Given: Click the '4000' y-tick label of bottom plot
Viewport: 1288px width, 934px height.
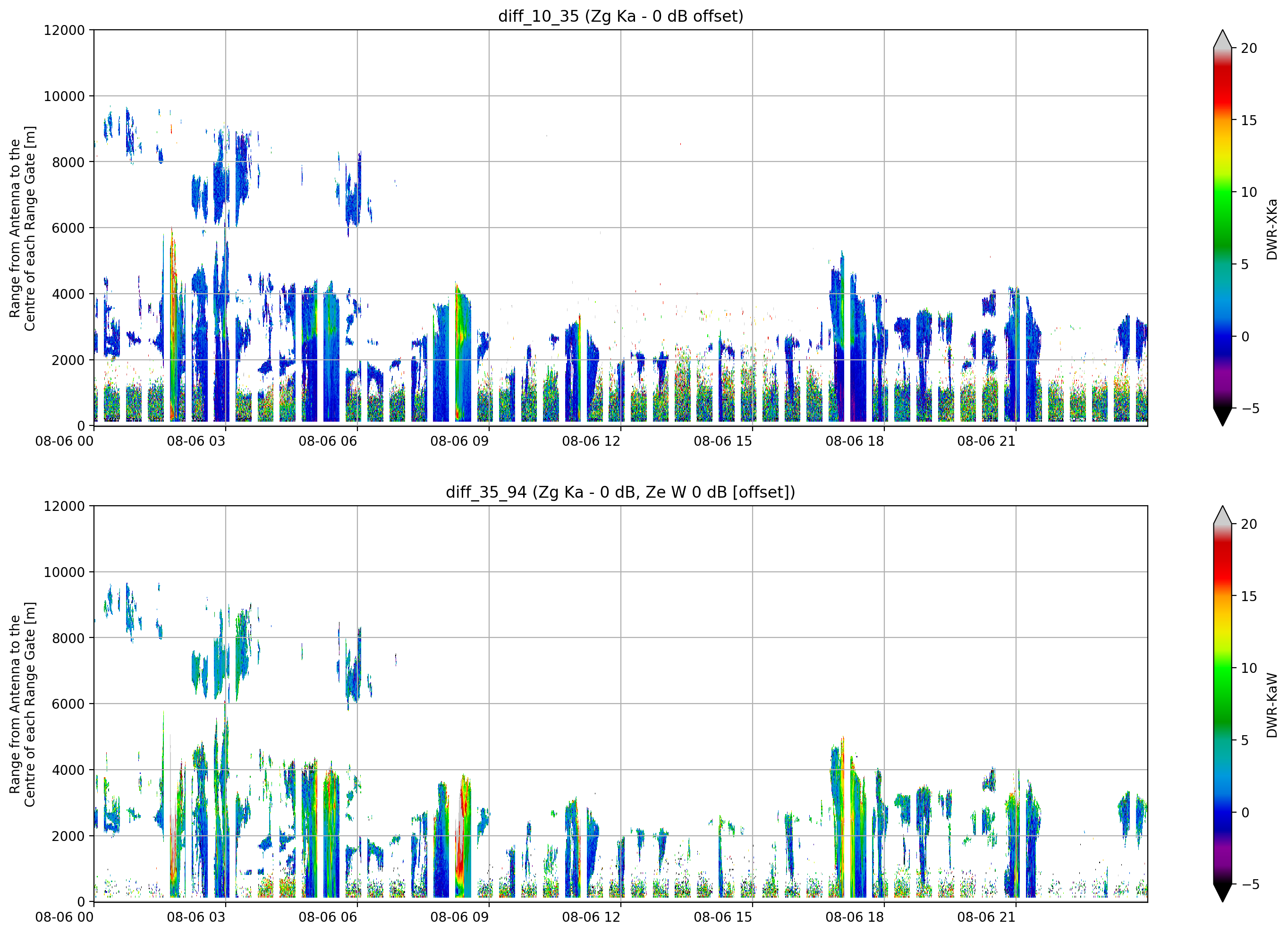Looking at the screenshot, I should pyautogui.click(x=68, y=770).
